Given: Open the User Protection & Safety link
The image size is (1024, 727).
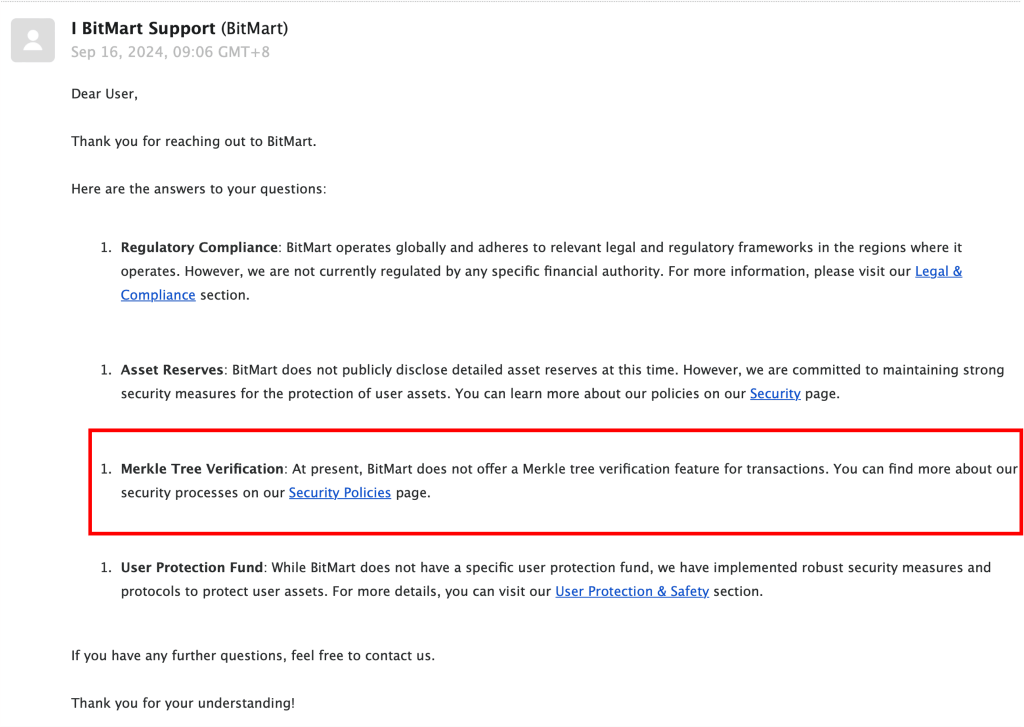Looking at the screenshot, I should tap(632, 592).
